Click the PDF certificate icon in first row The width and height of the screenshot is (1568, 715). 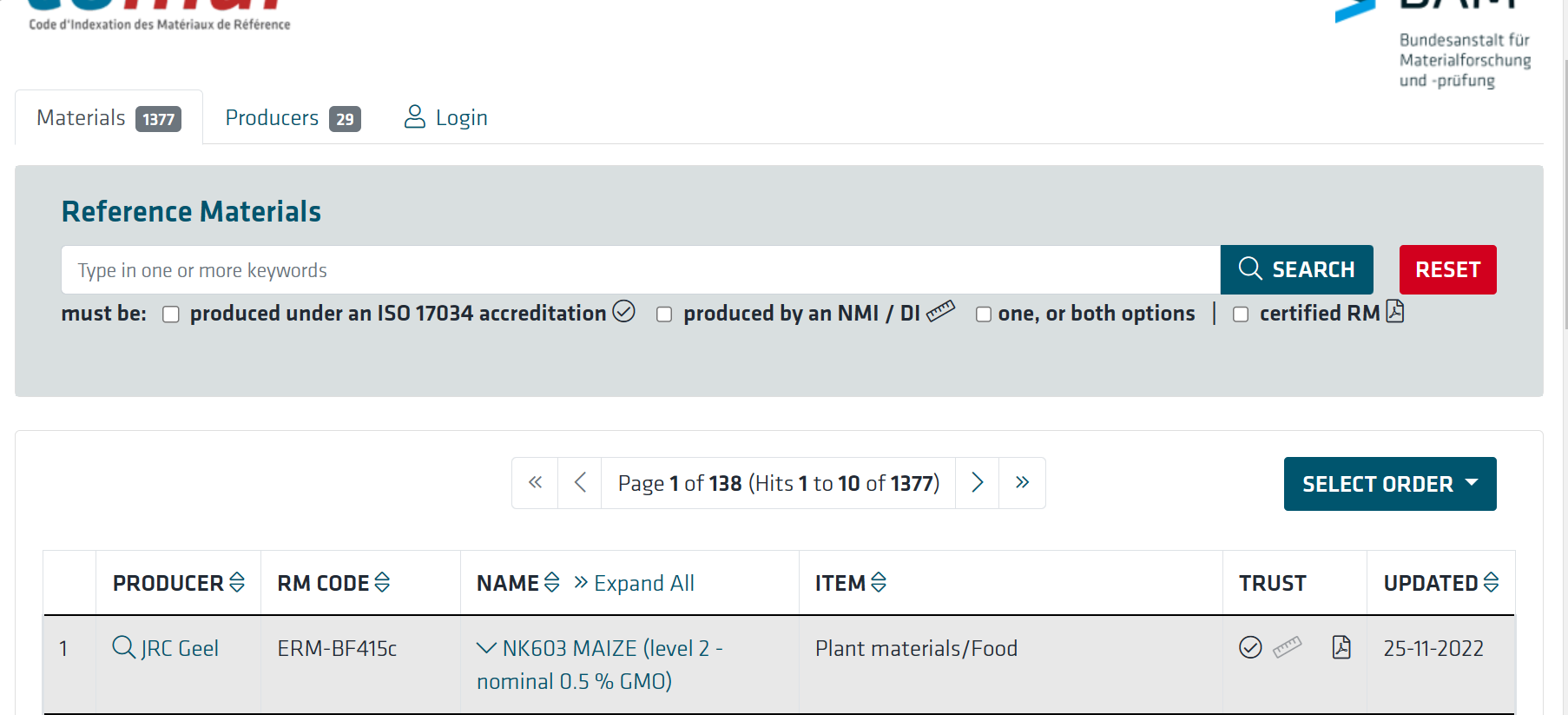pyautogui.click(x=1341, y=647)
